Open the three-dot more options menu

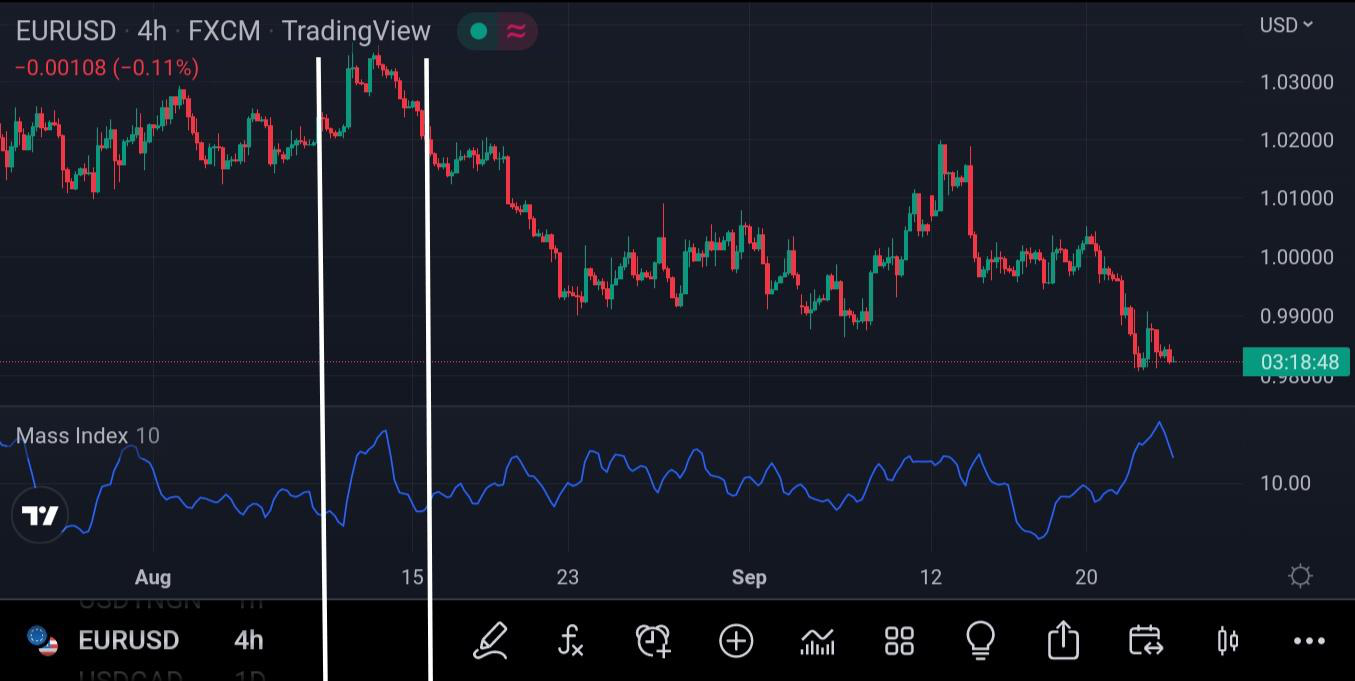[1309, 640]
